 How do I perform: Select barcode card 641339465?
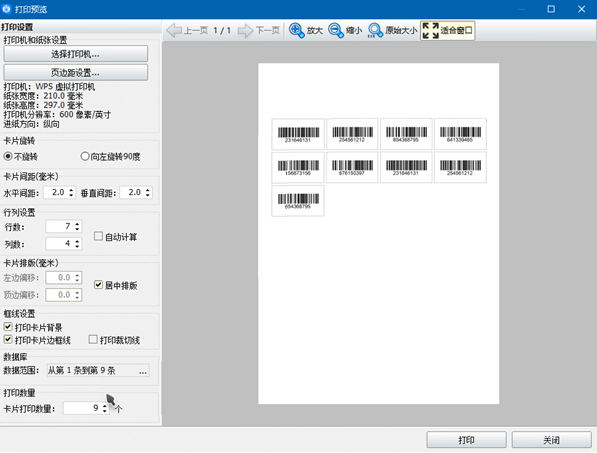[460, 134]
